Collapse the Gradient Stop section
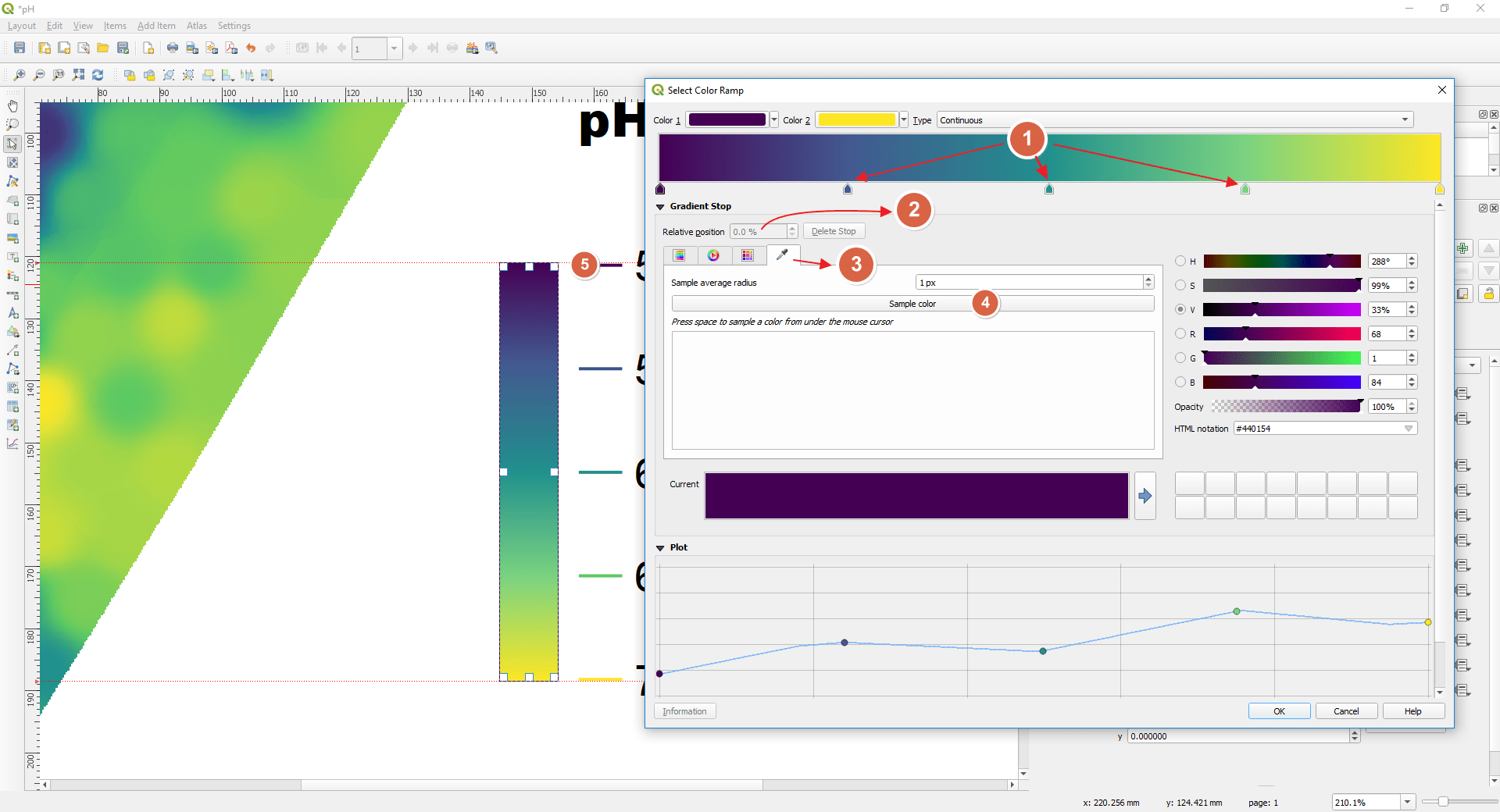This screenshot has width=1500, height=812. pyautogui.click(x=660, y=206)
